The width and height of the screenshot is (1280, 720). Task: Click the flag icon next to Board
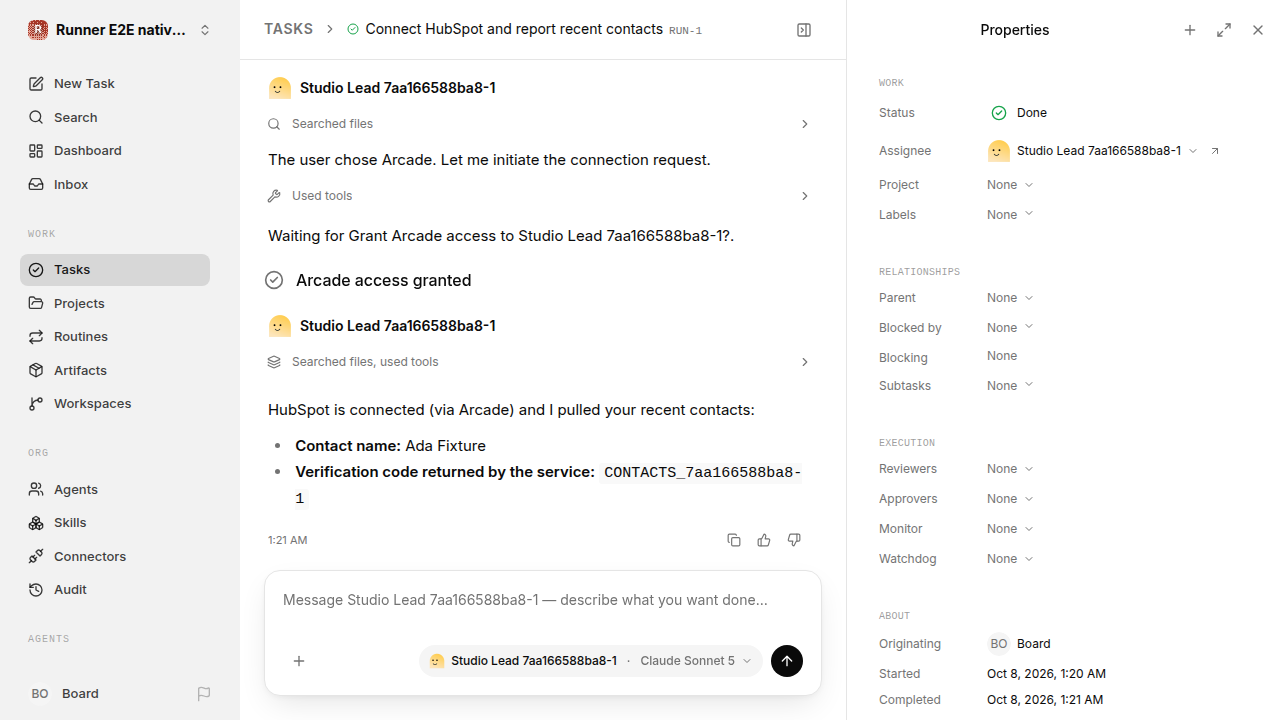tap(204, 694)
